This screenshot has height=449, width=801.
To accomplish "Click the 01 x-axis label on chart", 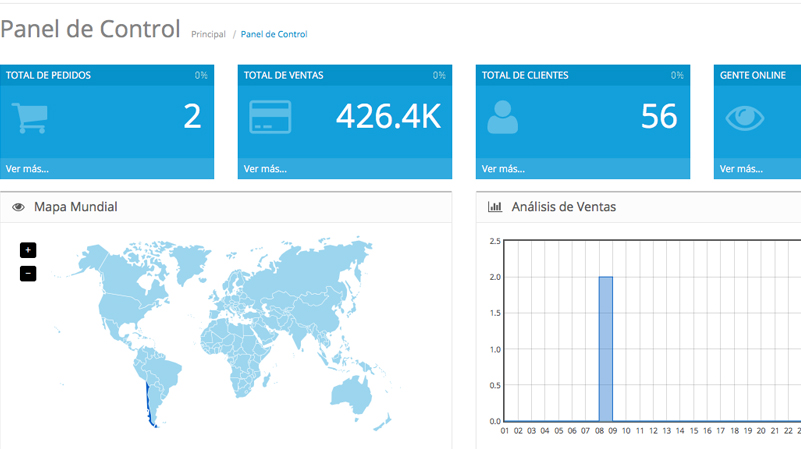I will pyautogui.click(x=505, y=431).
